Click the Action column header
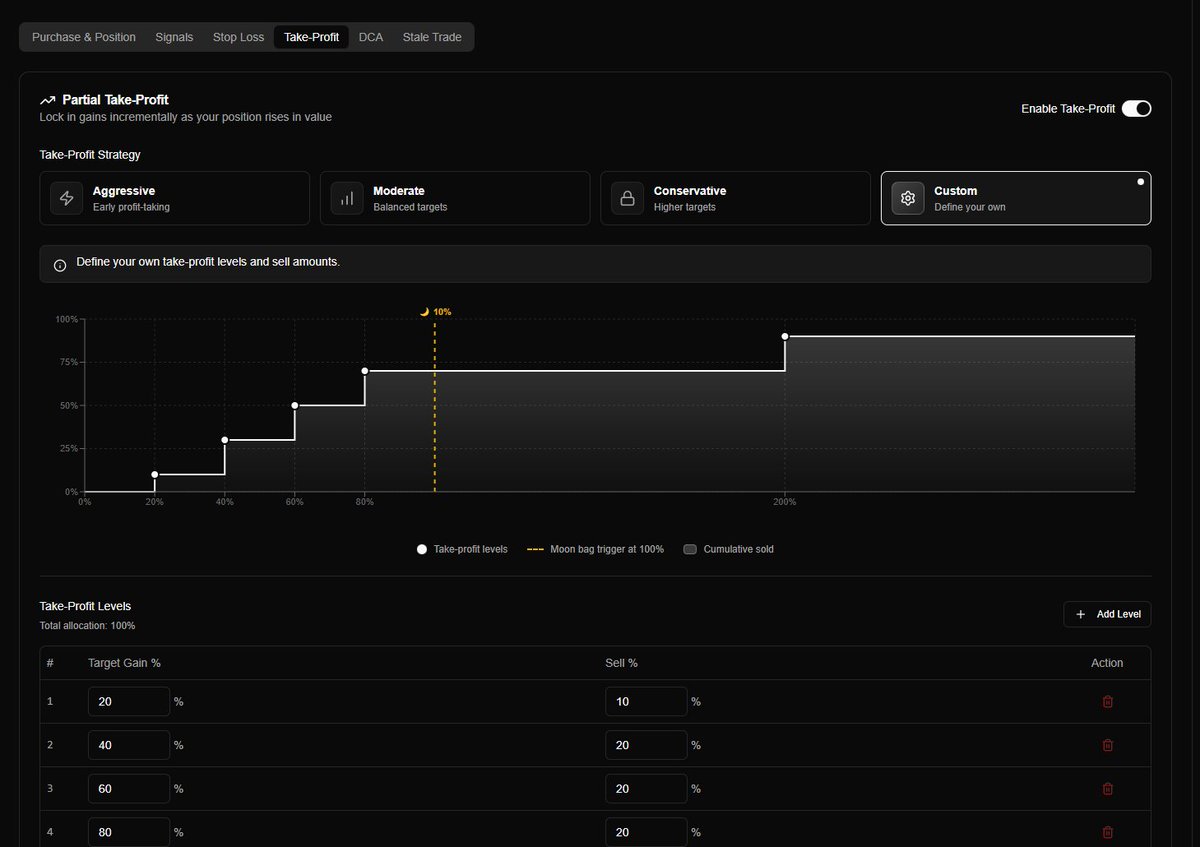 coord(1107,663)
